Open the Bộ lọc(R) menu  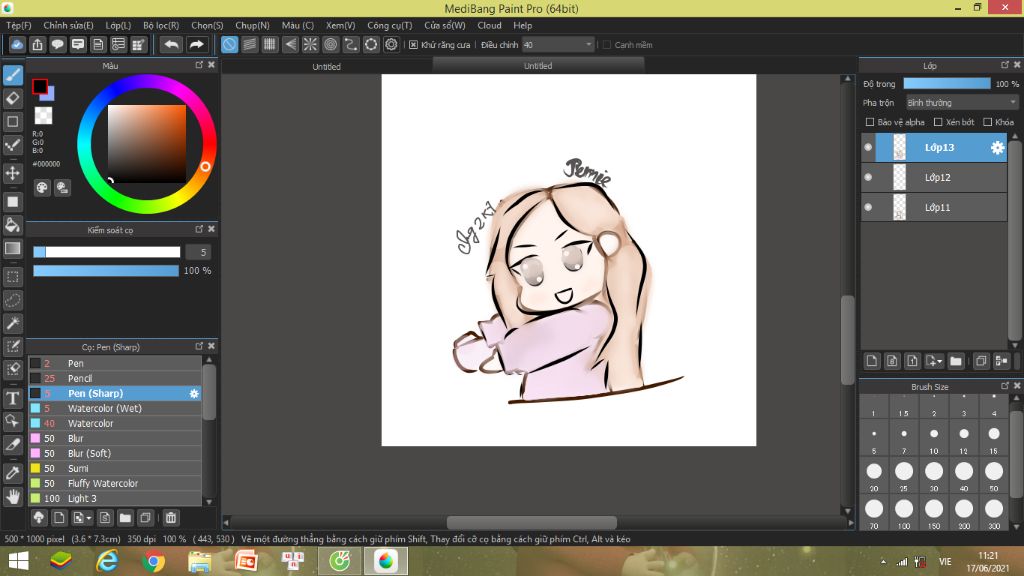[161, 25]
